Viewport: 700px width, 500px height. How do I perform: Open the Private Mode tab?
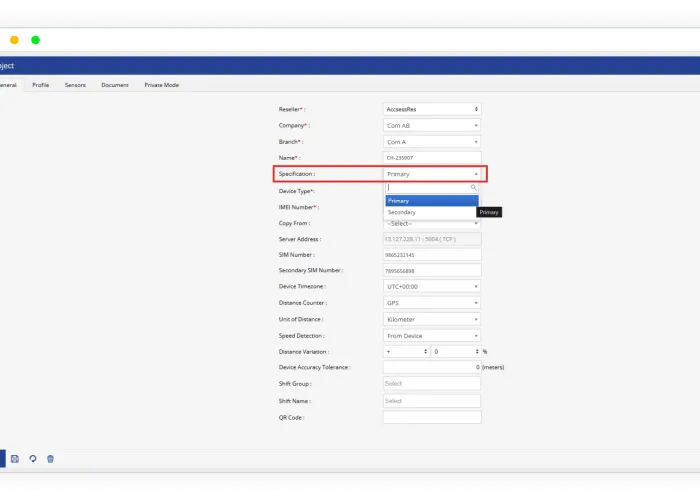(161, 85)
